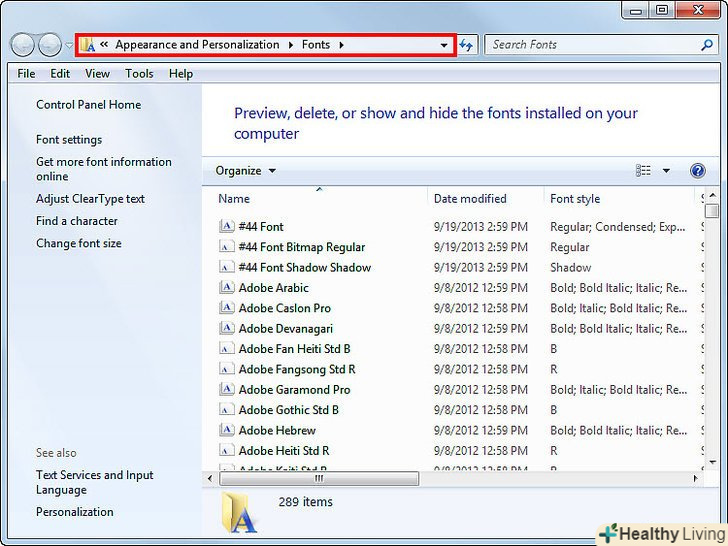Viewport: 728px width, 546px height.
Task: Sort by the Date modified column header
Action: [x=470, y=199]
